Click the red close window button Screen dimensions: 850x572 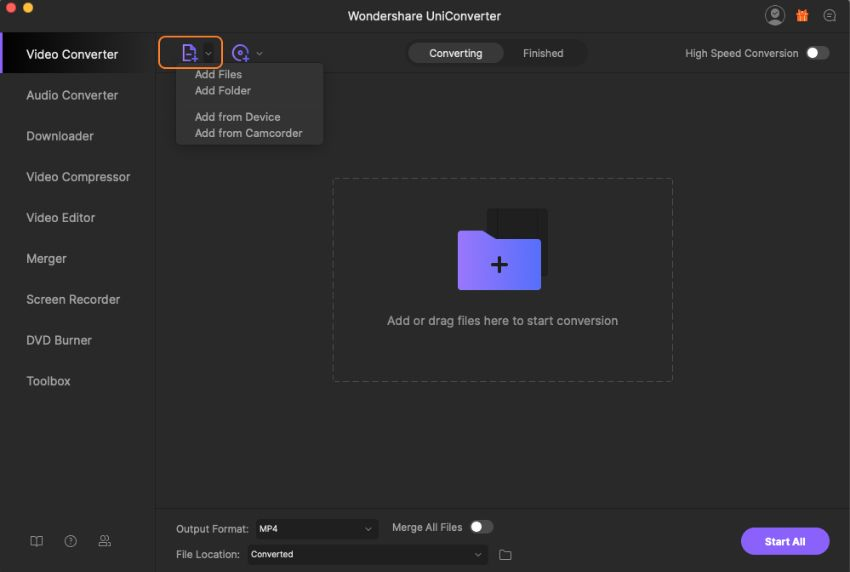click(x=10, y=7)
